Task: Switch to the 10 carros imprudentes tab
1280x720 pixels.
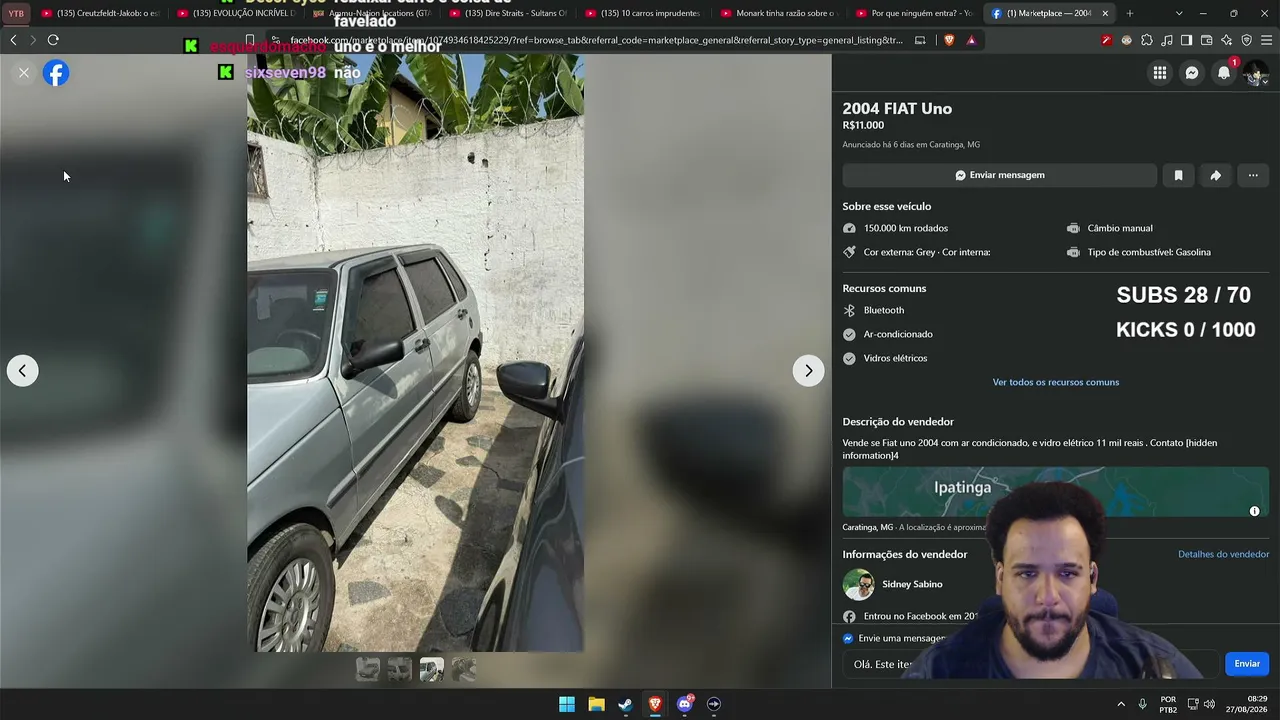Action: [644, 14]
